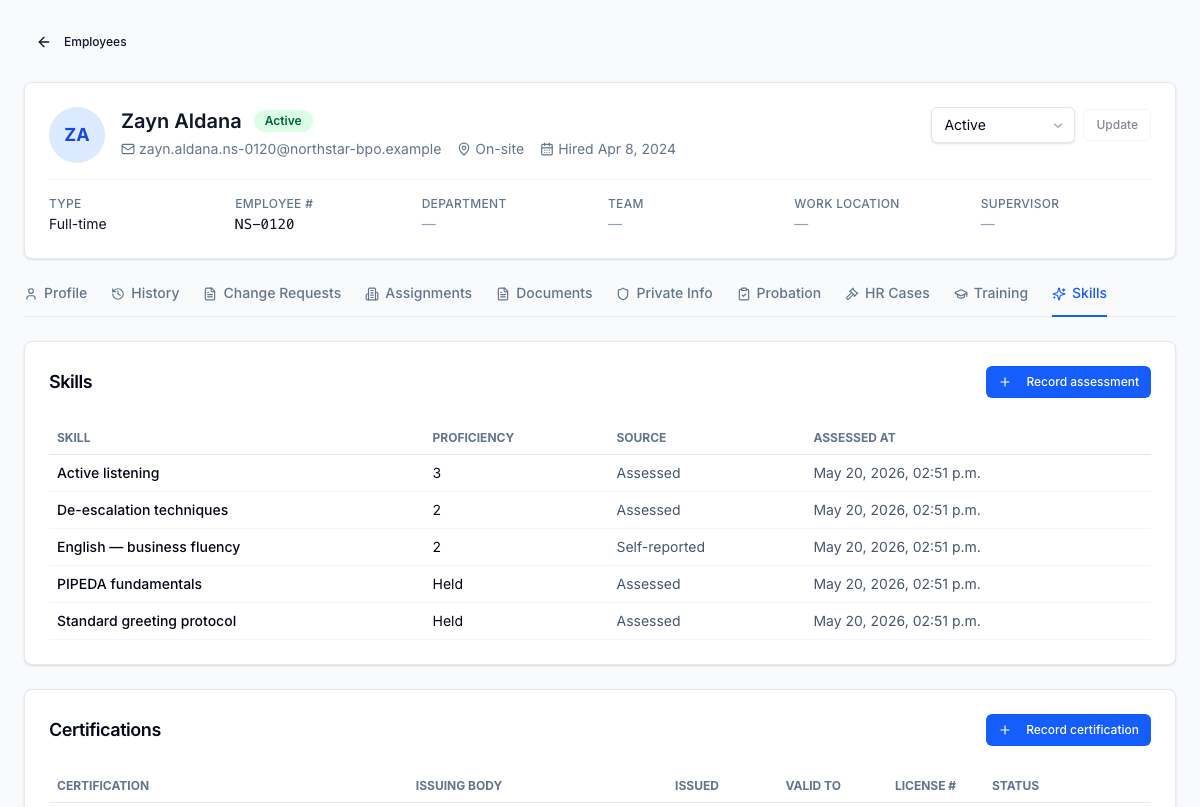Click the sparkles icon on the Skills tab
The height and width of the screenshot is (807, 1200).
click(x=1059, y=294)
